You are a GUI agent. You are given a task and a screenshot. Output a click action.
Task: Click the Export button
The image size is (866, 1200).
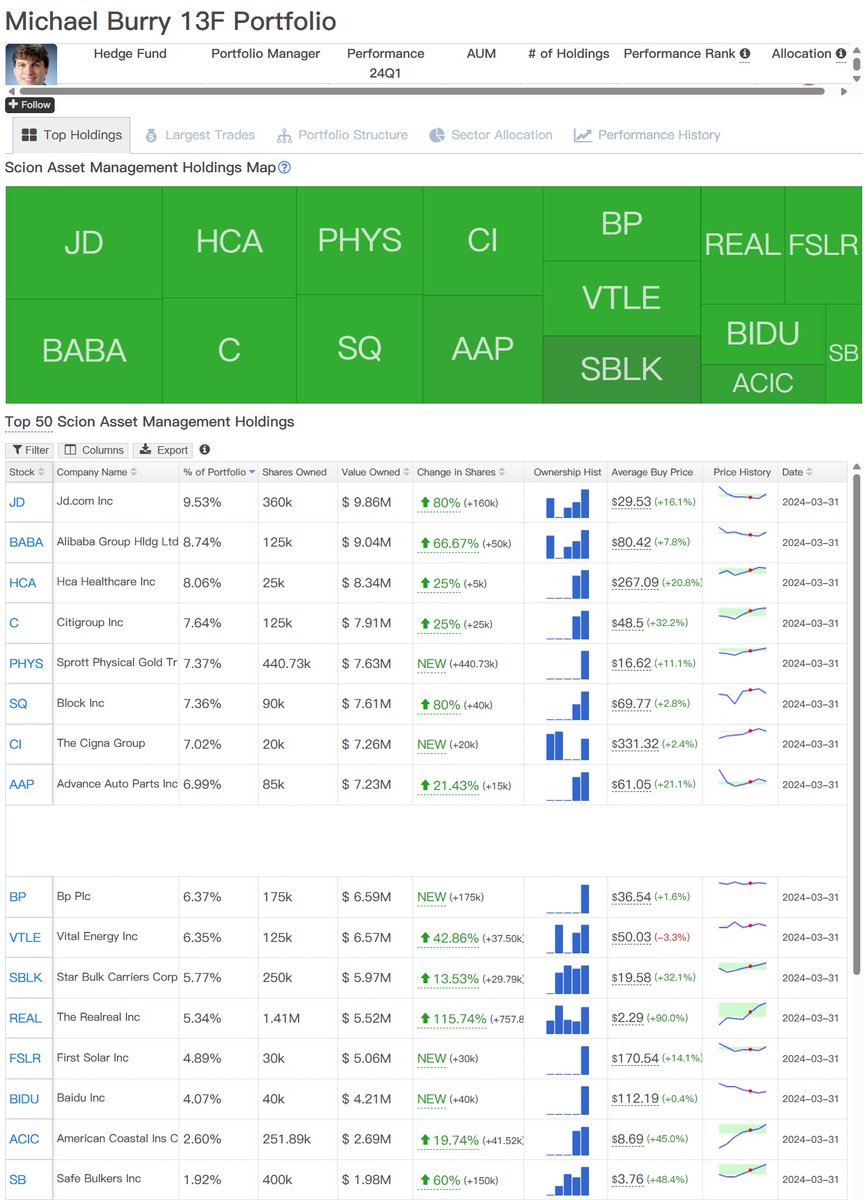(x=163, y=450)
